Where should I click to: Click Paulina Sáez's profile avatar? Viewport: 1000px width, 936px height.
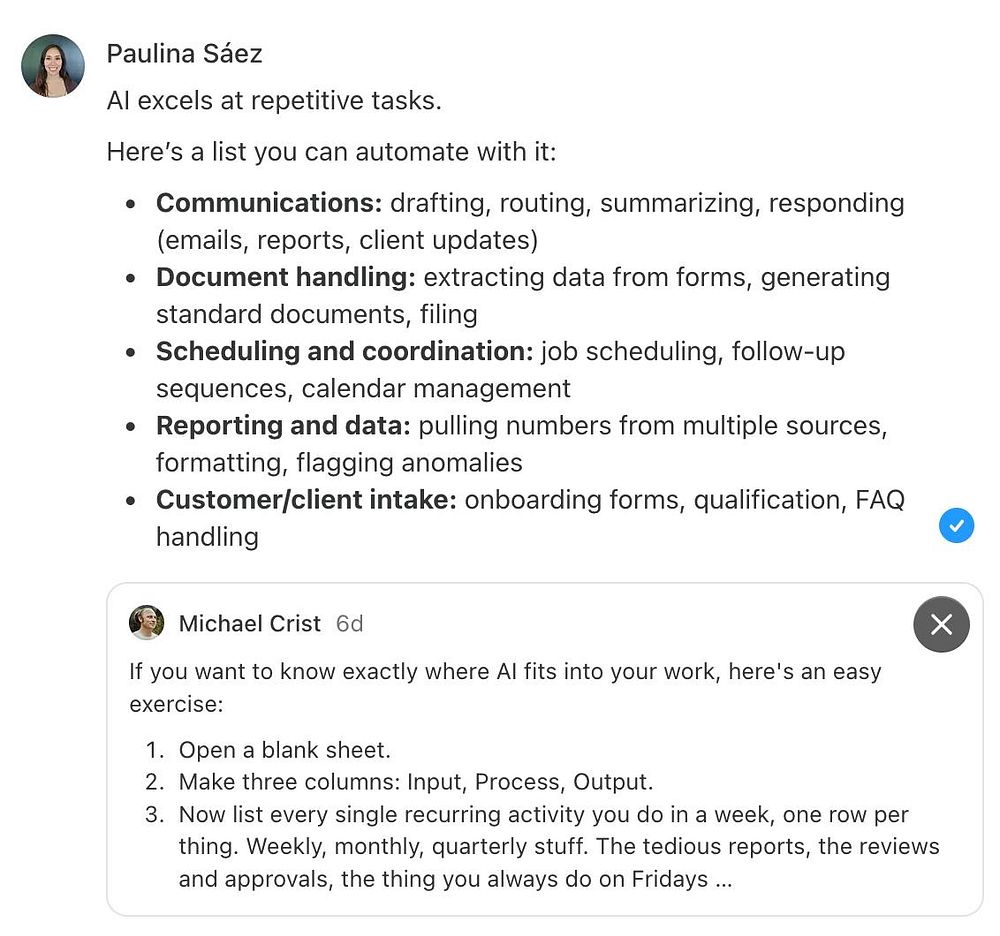[53, 66]
